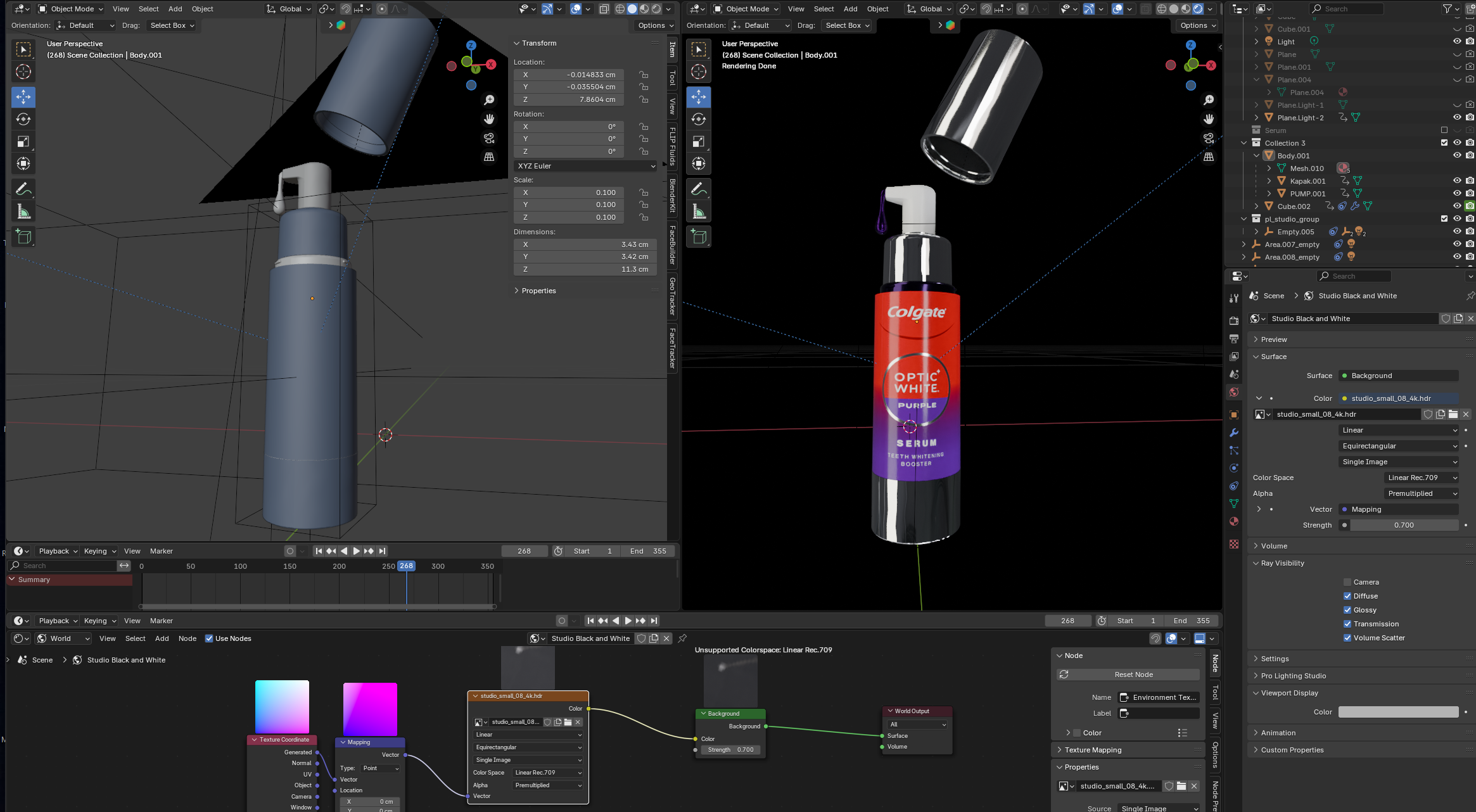
Task: Click the Options button in left viewport
Action: pyautogui.click(x=656, y=25)
